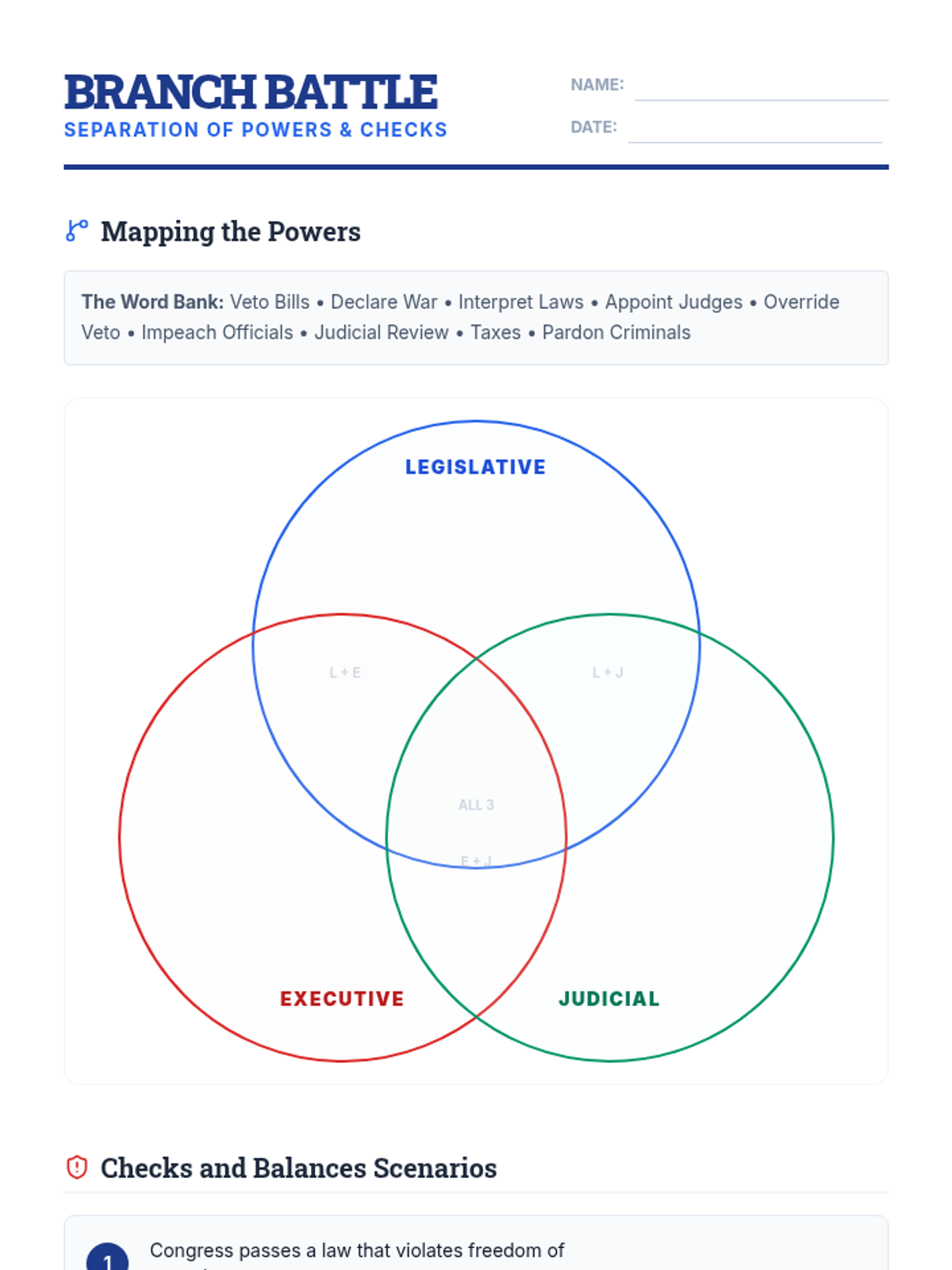Click the LEGISLATIVE circle label
This screenshot has width=952, height=1270.
pyautogui.click(x=475, y=468)
